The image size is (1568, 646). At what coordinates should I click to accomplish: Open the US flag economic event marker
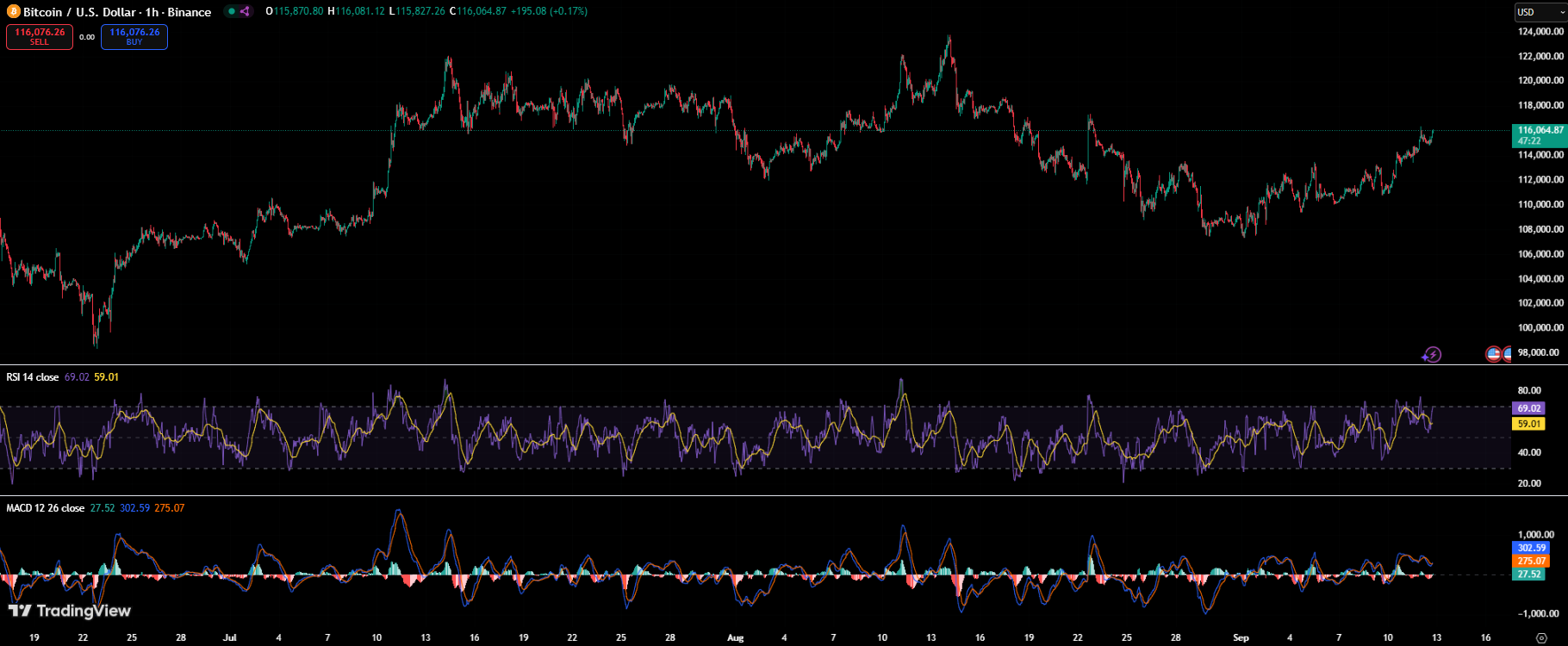tap(1494, 354)
